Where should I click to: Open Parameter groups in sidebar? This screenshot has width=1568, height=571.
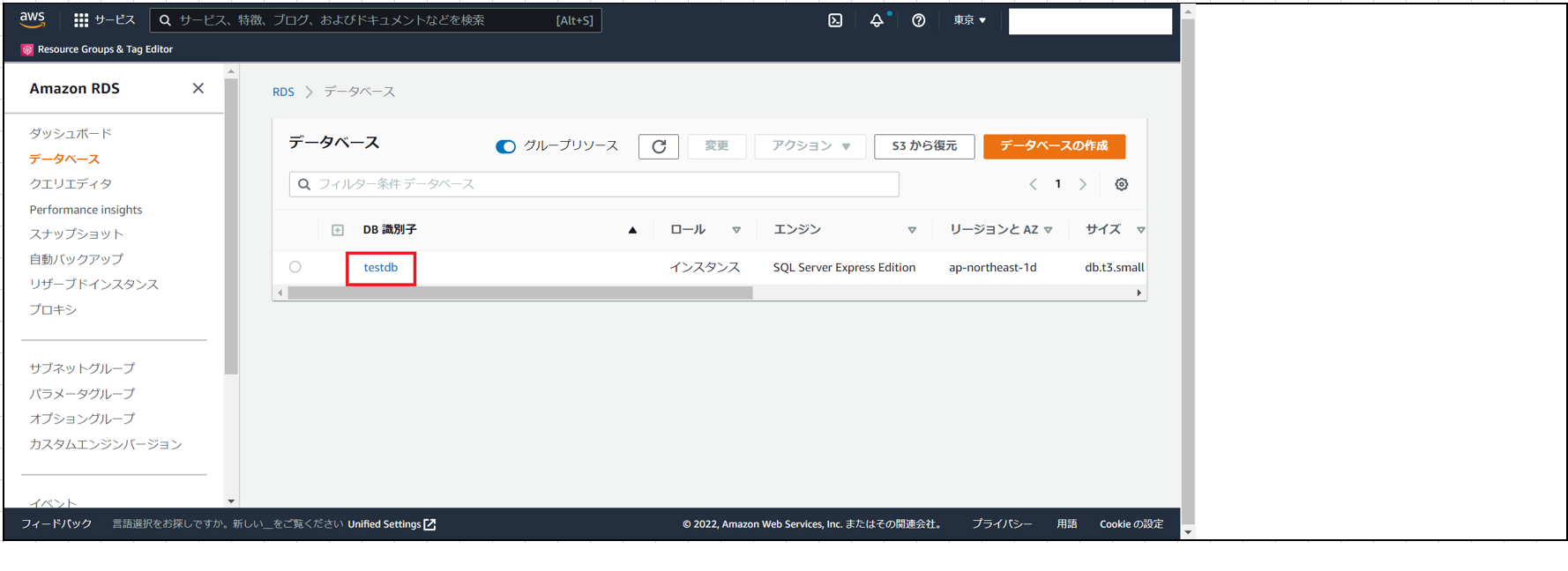pos(82,393)
